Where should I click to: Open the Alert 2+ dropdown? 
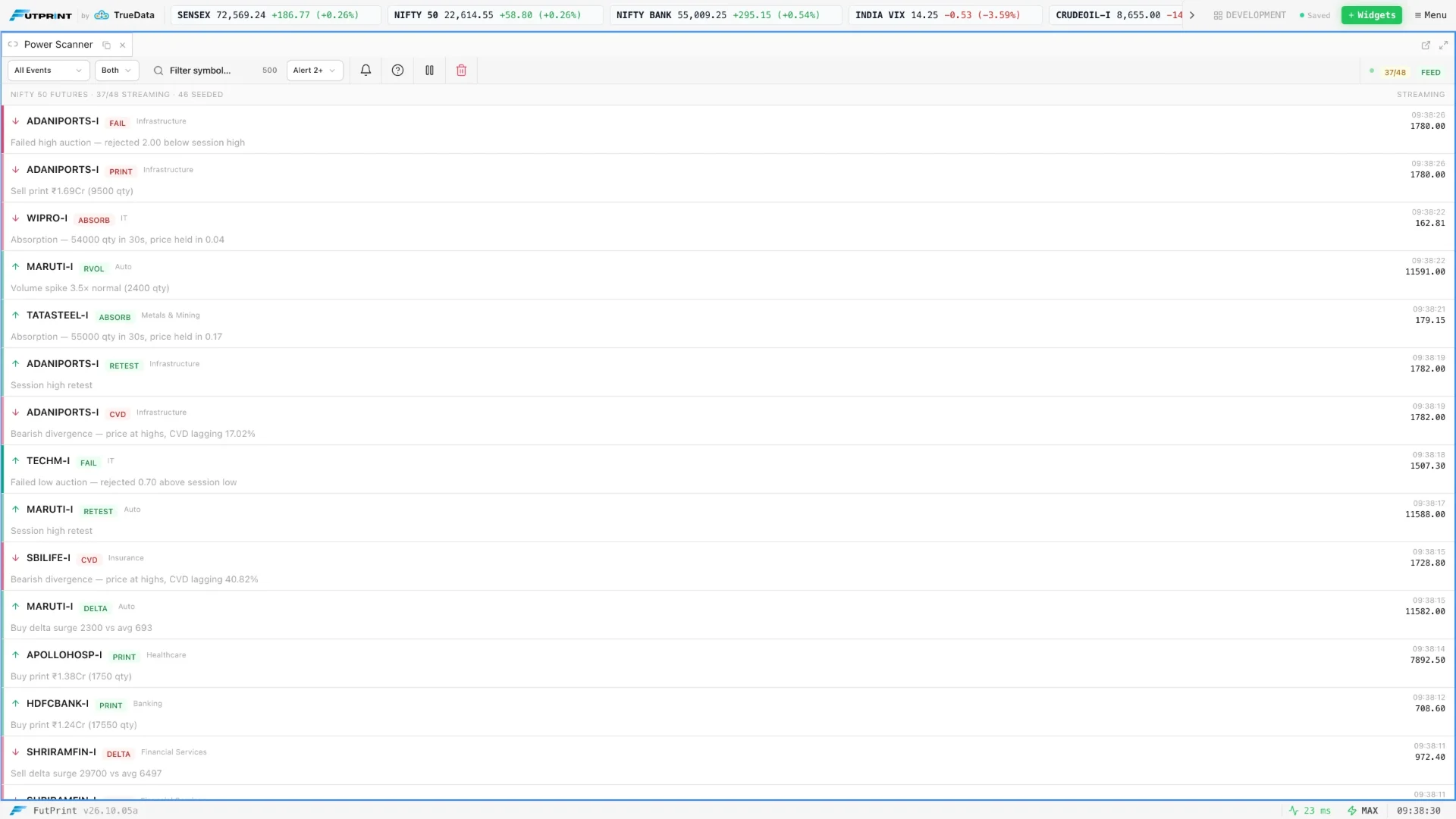point(315,71)
